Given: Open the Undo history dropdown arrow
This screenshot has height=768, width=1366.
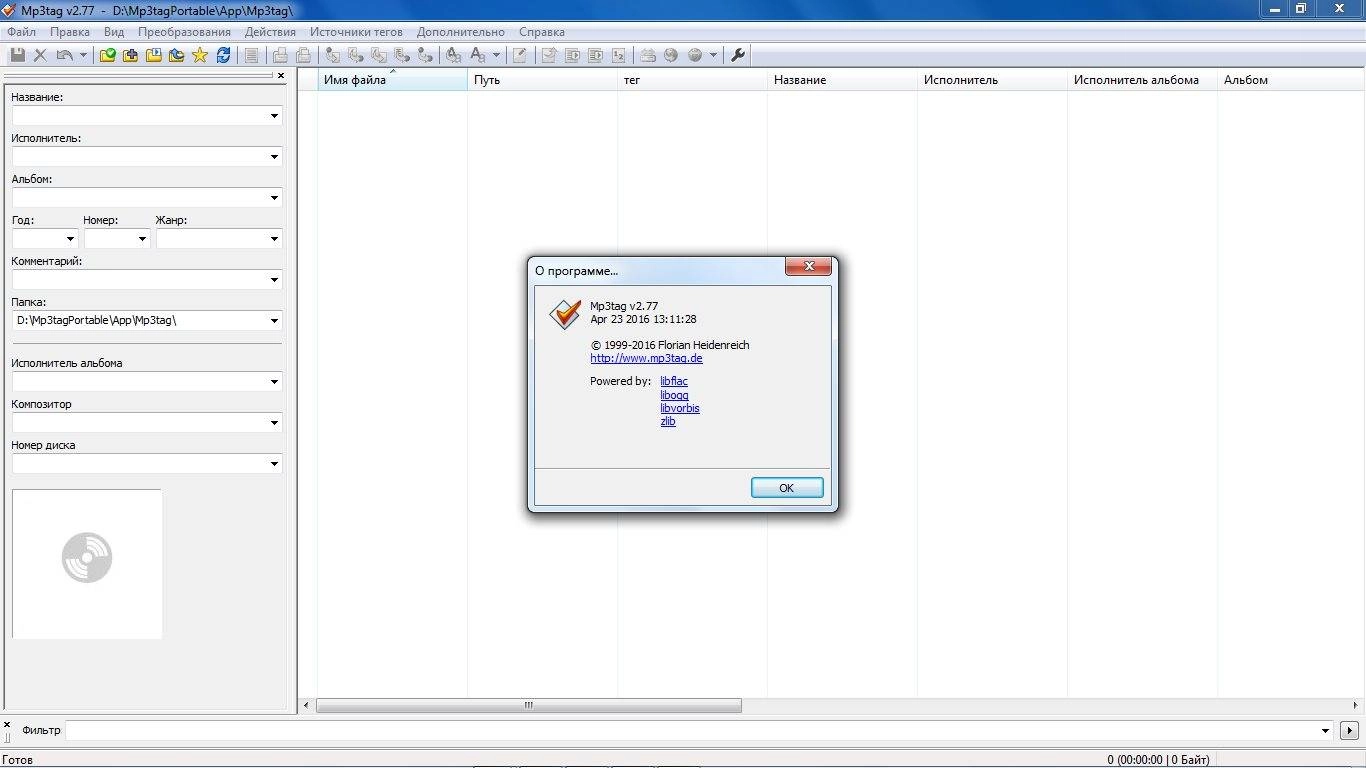Looking at the screenshot, I should pyautogui.click(x=83, y=55).
